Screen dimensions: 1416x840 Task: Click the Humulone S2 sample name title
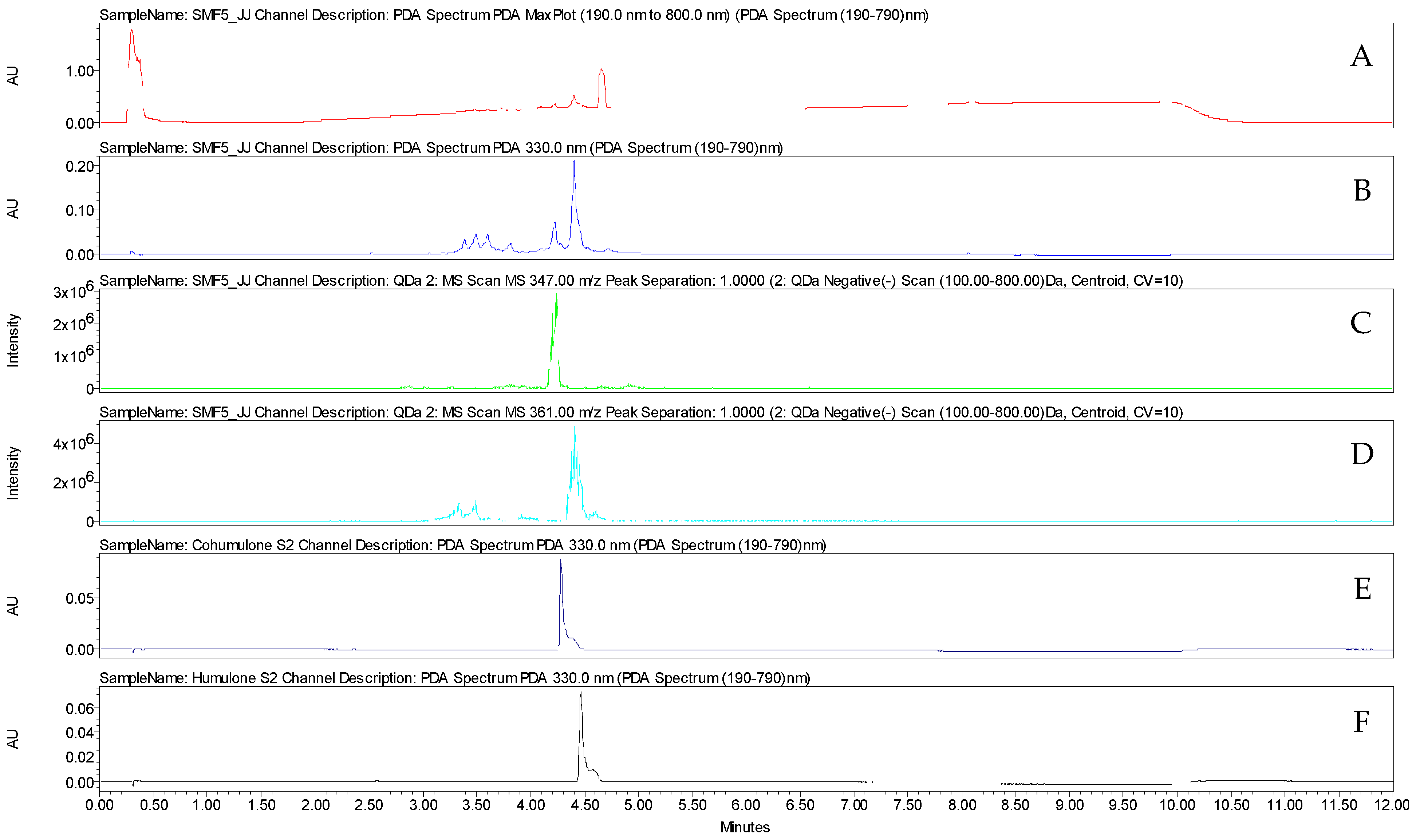pos(234,678)
